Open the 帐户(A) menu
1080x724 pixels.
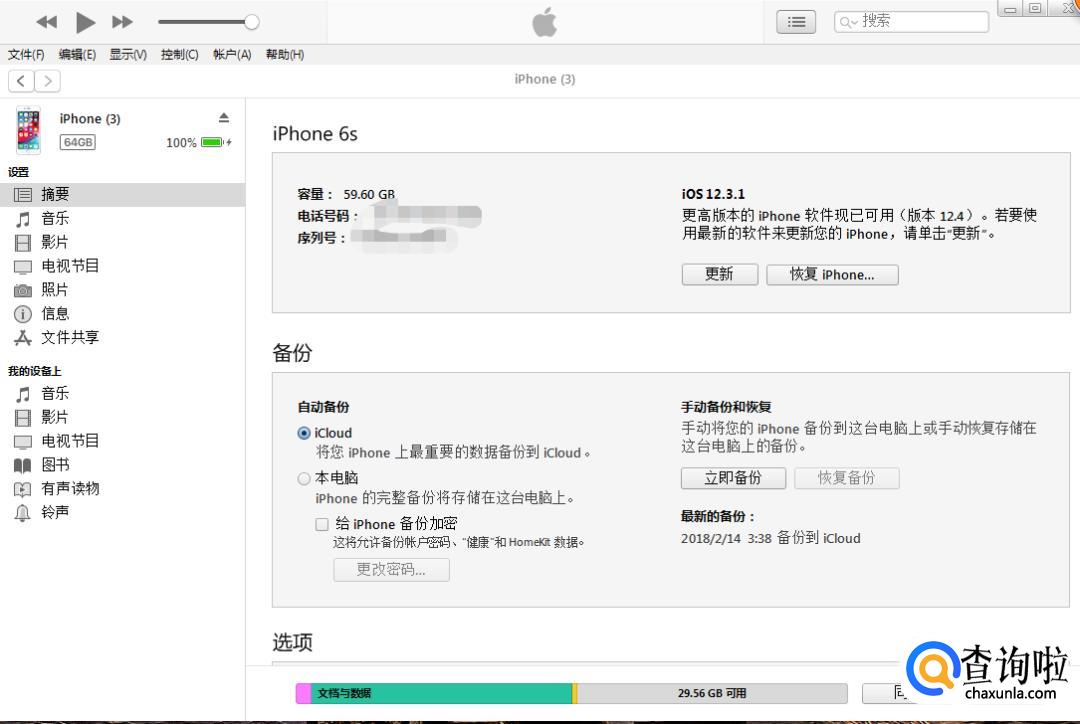[x=232, y=54]
